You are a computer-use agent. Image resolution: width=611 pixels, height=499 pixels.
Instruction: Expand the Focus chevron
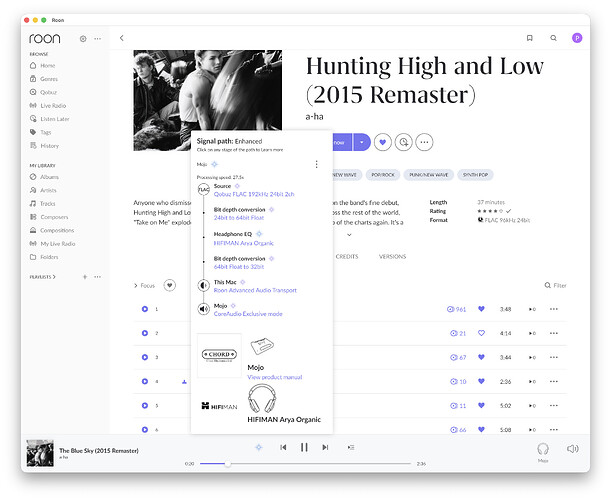pyautogui.click(x=136, y=285)
